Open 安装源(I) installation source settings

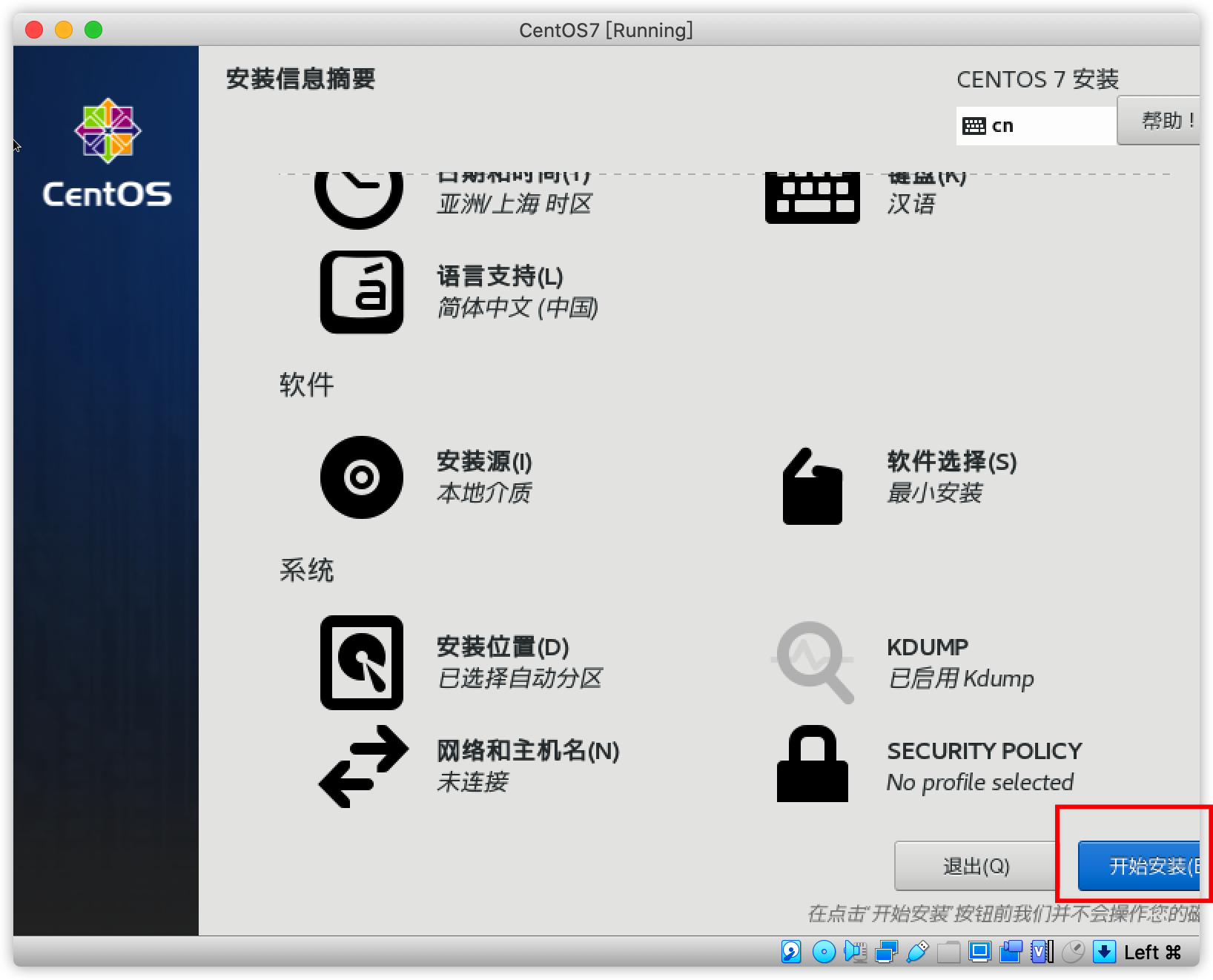(484, 462)
